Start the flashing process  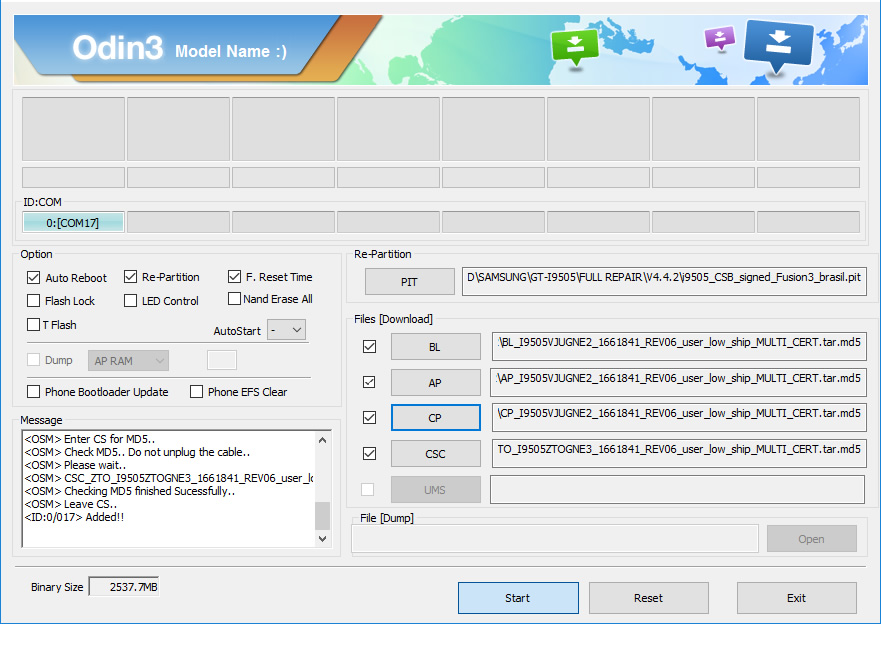tap(518, 598)
